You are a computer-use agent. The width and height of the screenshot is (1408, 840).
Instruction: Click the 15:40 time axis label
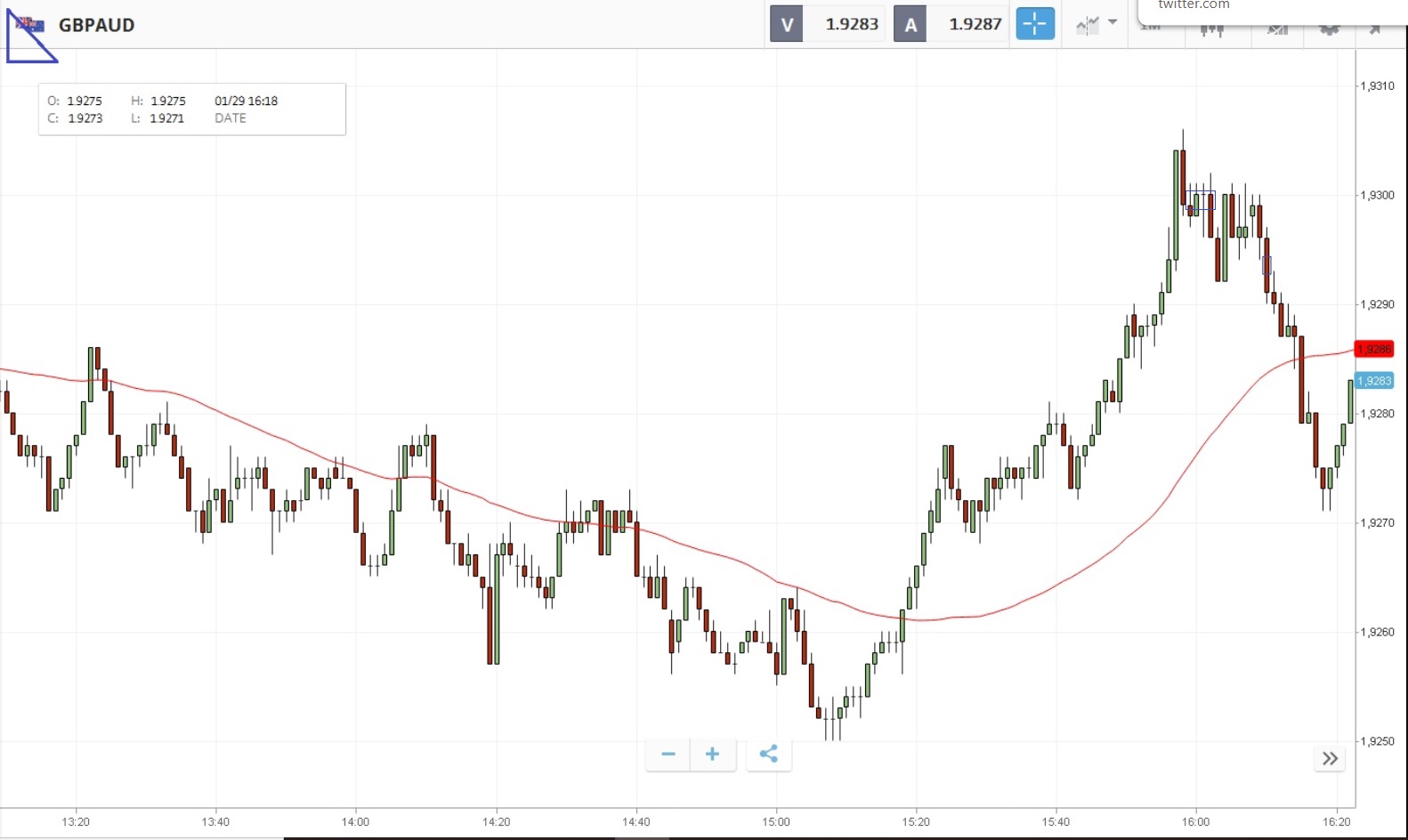tap(1056, 821)
